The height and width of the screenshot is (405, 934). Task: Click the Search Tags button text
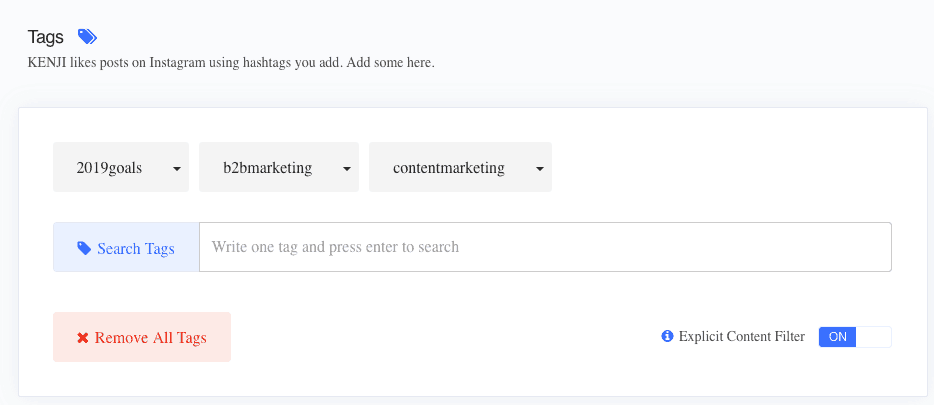tap(136, 248)
